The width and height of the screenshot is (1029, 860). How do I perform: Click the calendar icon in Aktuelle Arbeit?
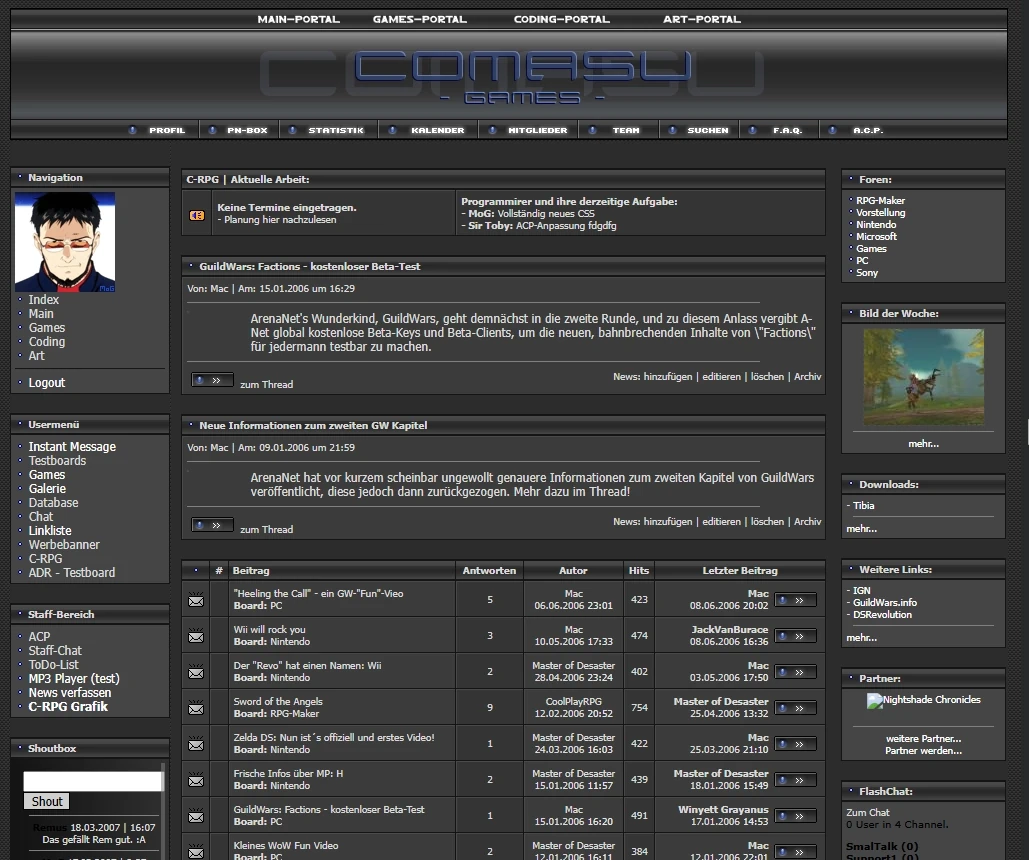[x=197, y=215]
